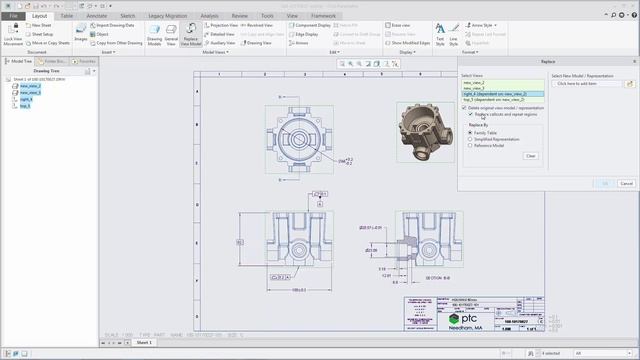Select top_5 dependent view in list
The height and width of the screenshot is (360, 640).
coord(503,100)
